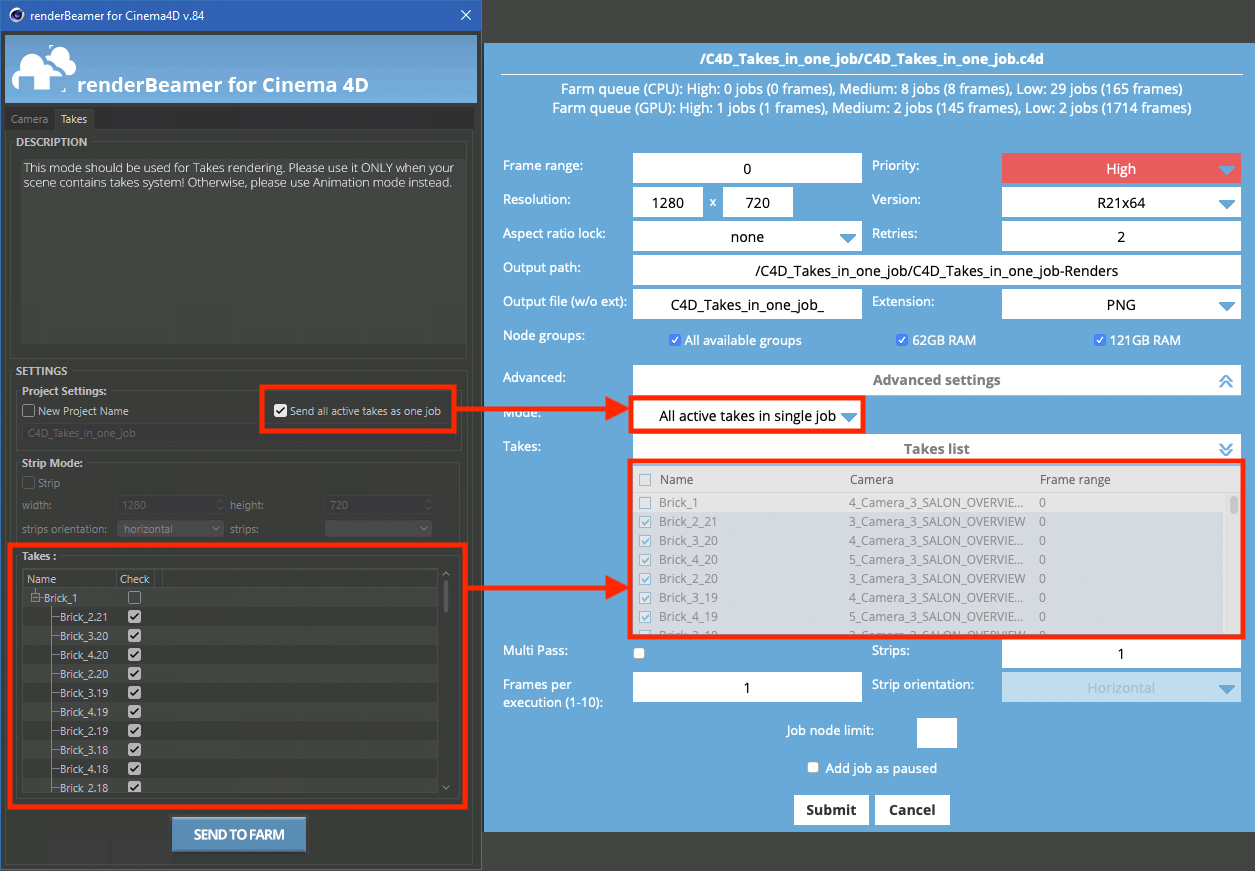Click the Strip Mode width field
1255x871 pixels.
pyautogui.click(x=171, y=505)
